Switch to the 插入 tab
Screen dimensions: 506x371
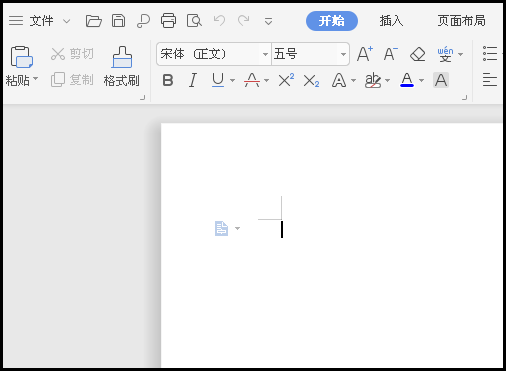point(391,21)
